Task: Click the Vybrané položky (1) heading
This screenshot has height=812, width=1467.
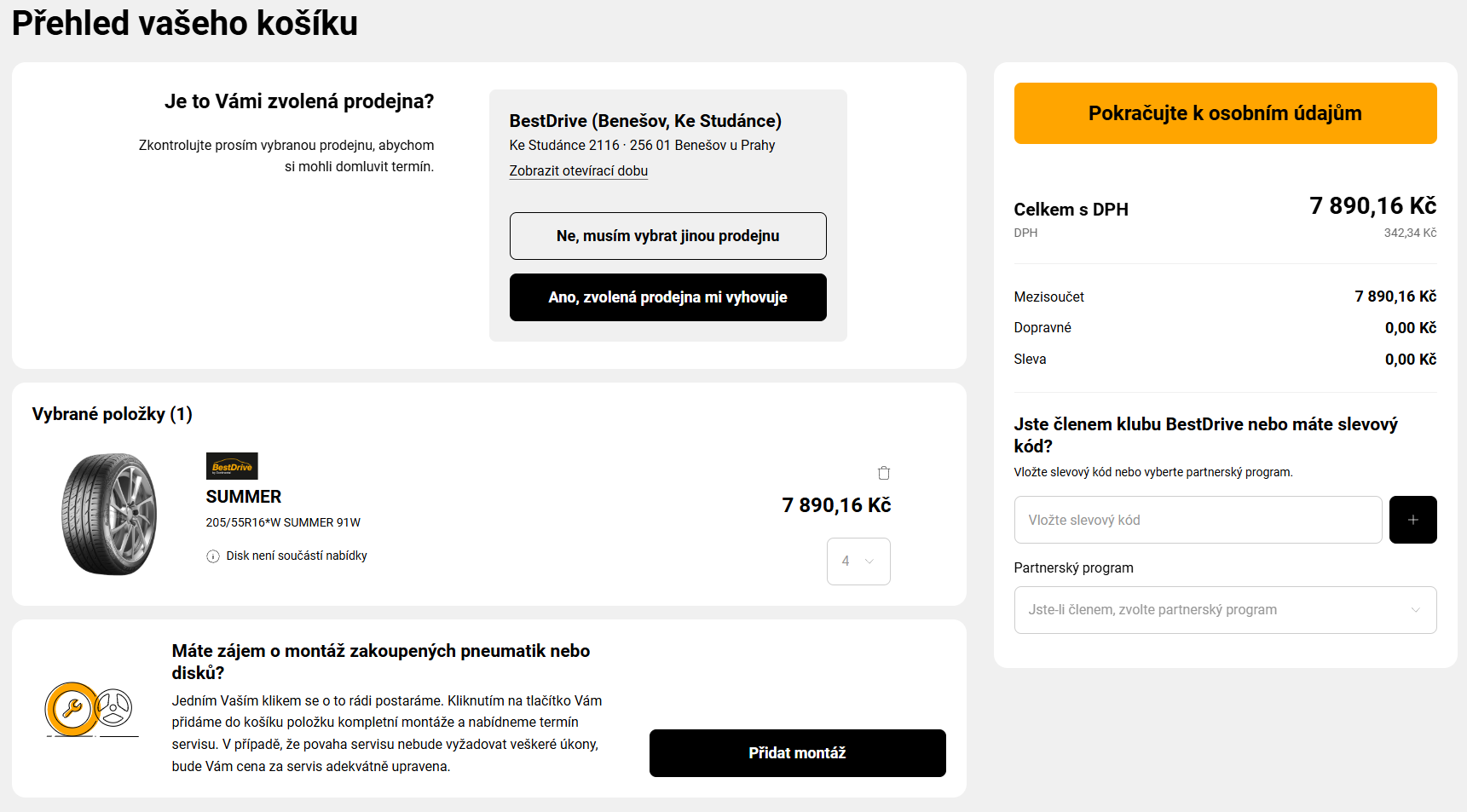Action: tap(113, 414)
